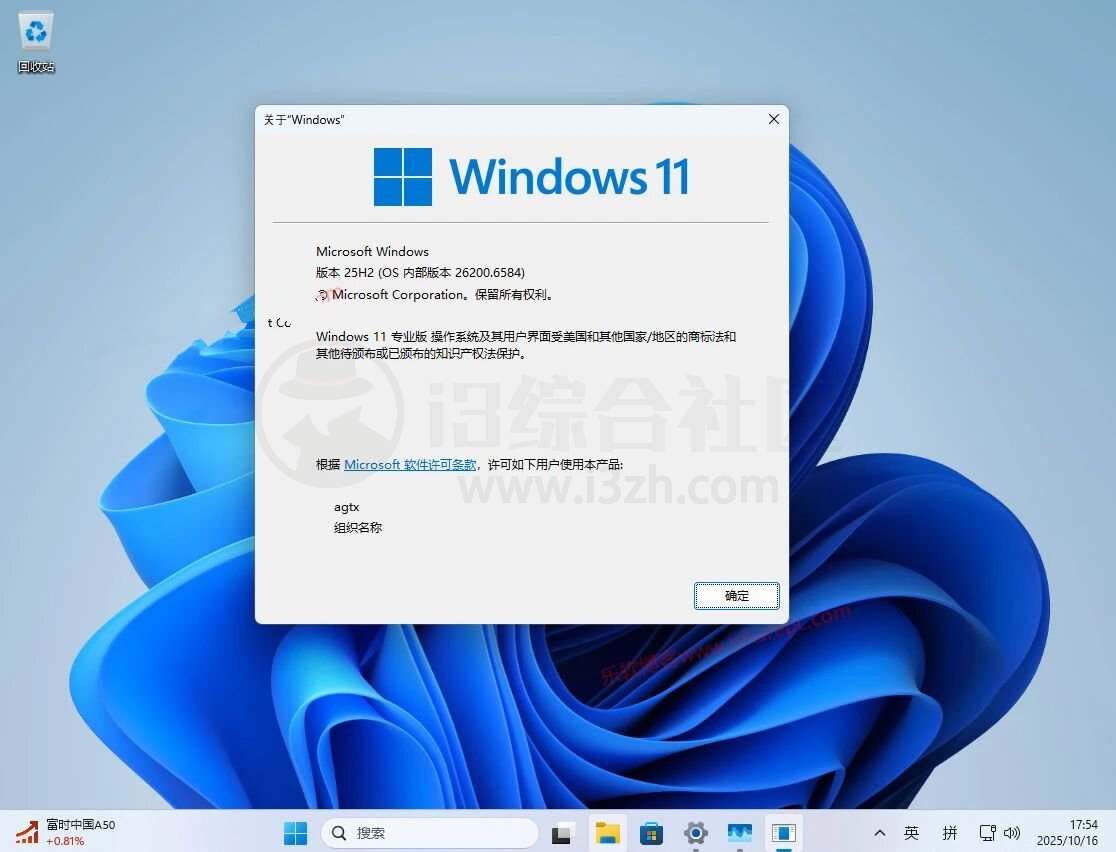Image resolution: width=1116 pixels, height=852 pixels.
Task: Open Task View from the taskbar
Action: [563, 832]
